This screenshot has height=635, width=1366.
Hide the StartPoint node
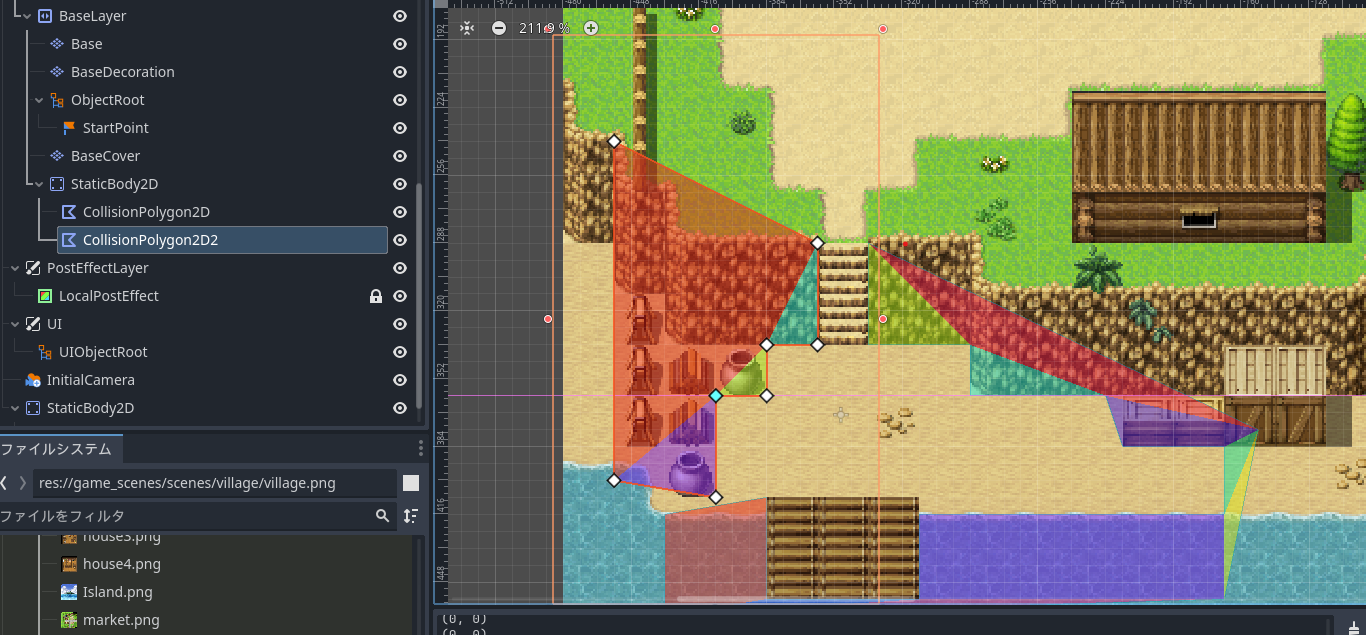tap(400, 128)
